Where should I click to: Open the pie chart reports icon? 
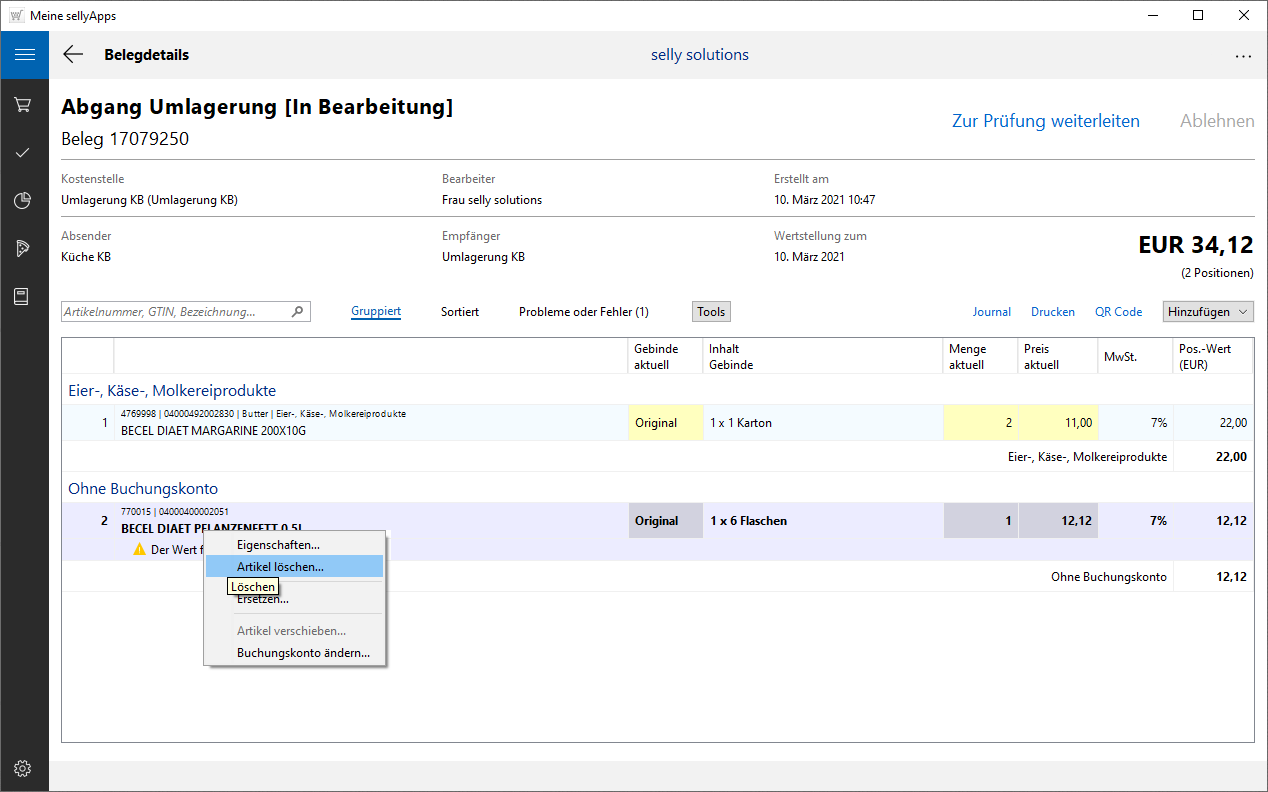click(23, 201)
